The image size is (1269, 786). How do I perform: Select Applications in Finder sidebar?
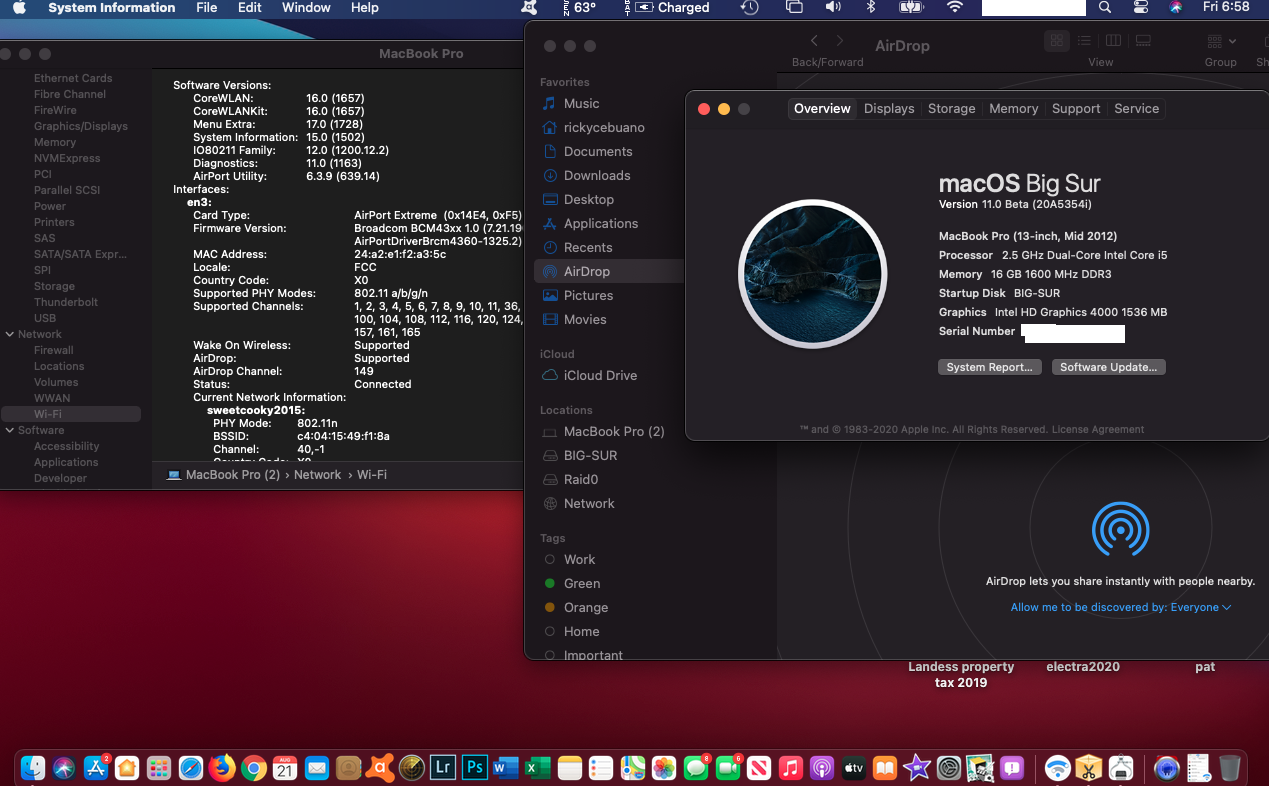pos(600,223)
